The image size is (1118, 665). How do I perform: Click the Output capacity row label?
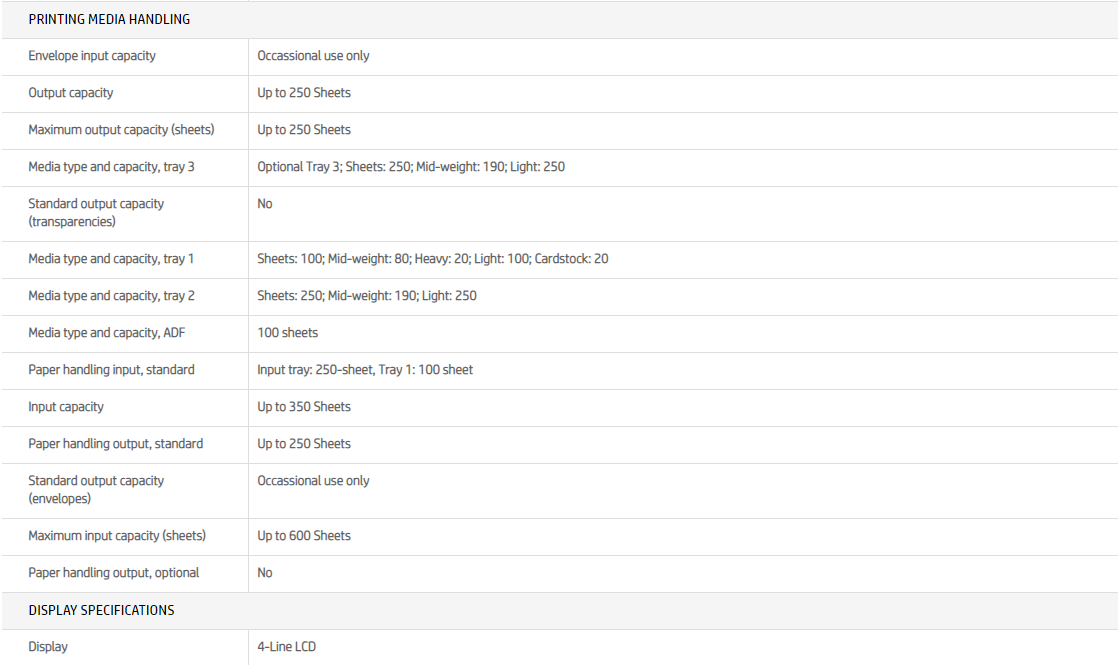71,93
